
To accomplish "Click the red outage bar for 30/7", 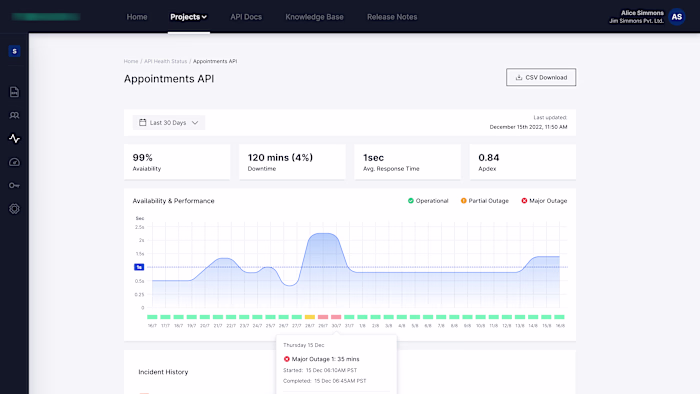I will click(x=336, y=317).
